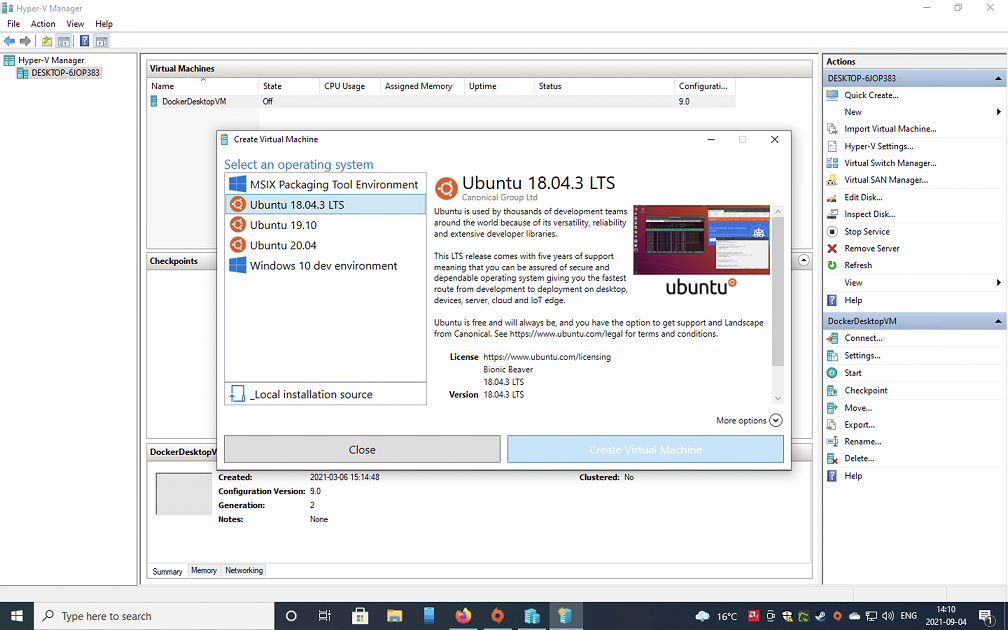The width and height of the screenshot is (1008, 630).
Task: Open Virtual SAN Manager action
Action: coord(886,180)
